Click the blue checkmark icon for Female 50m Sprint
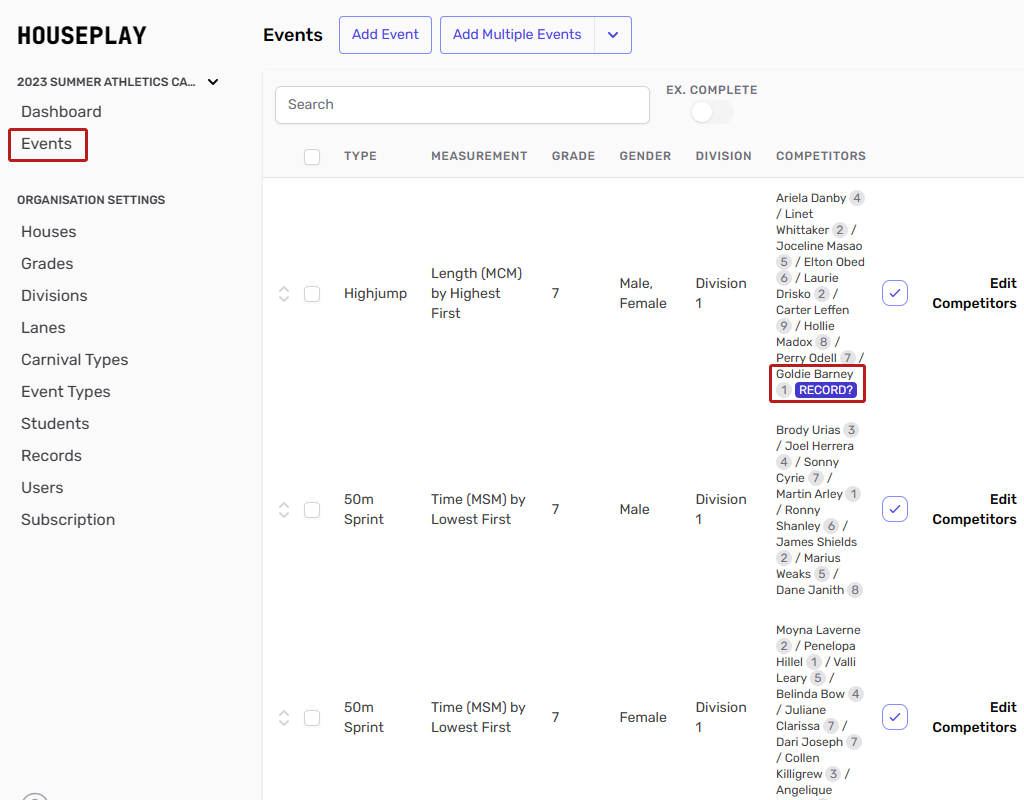Screen dimensions: 1024x800 click(x=895, y=717)
